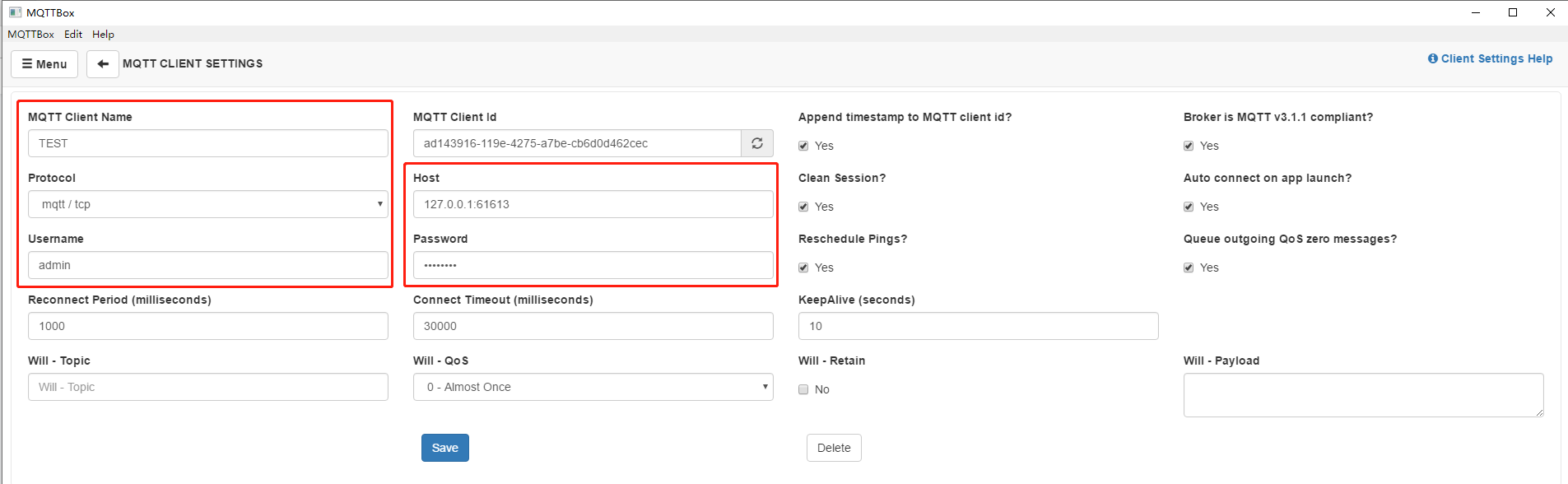The height and width of the screenshot is (484, 1568).
Task: Click the MQTT CLIENT SETTINGS heading
Action: [x=193, y=63]
